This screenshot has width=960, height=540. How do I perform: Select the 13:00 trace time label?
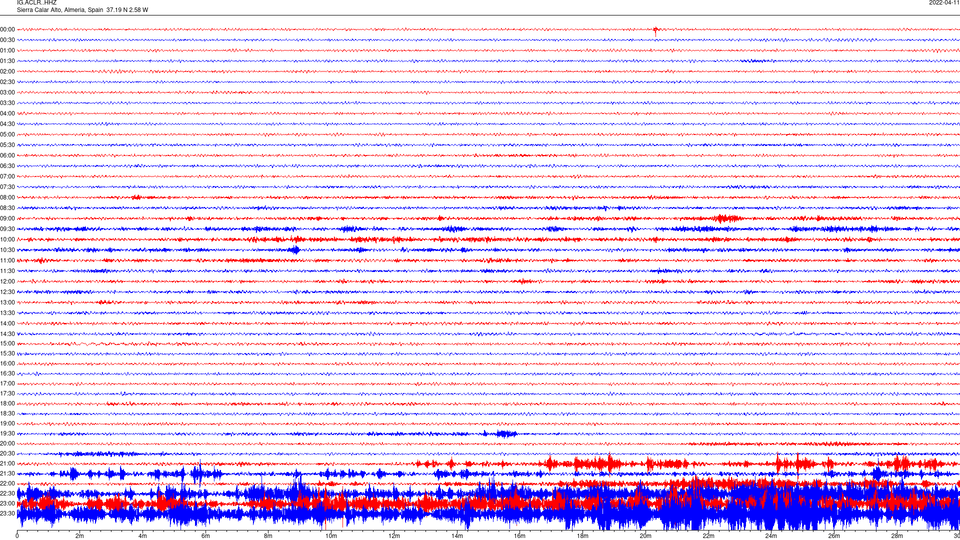7,302
